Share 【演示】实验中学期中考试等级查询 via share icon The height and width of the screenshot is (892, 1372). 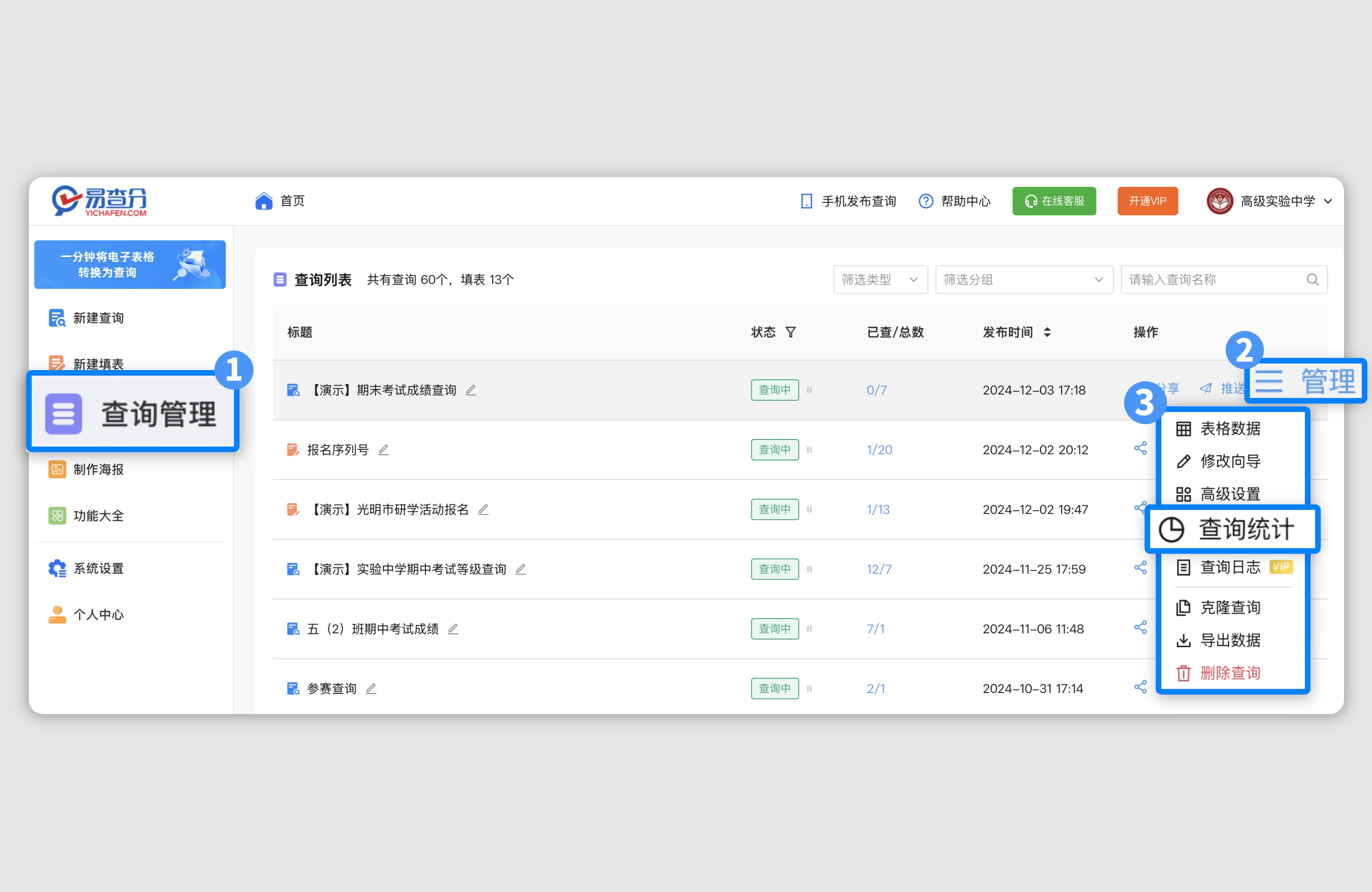1140,567
